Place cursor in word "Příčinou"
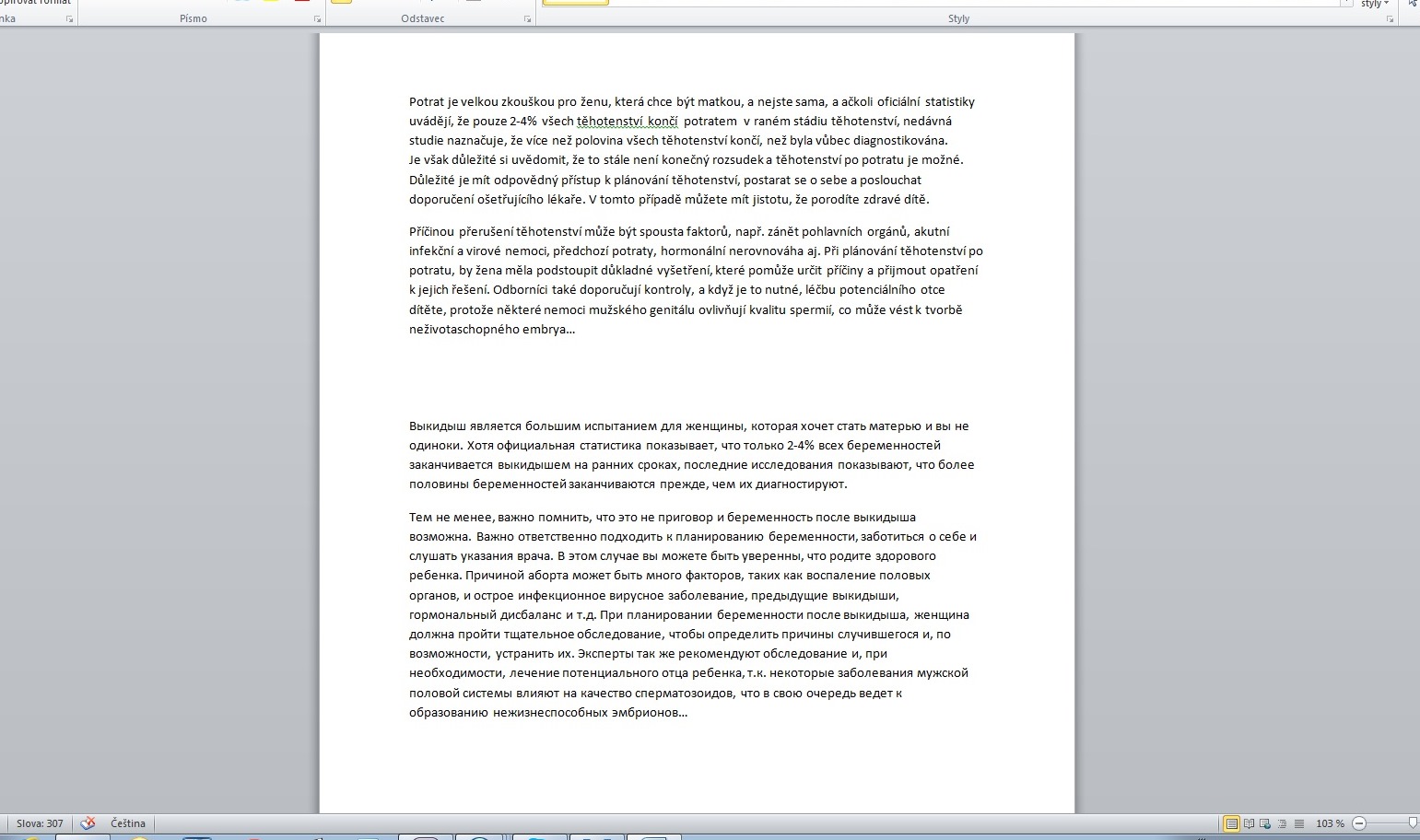1420x840 pixels. point(432,232)
